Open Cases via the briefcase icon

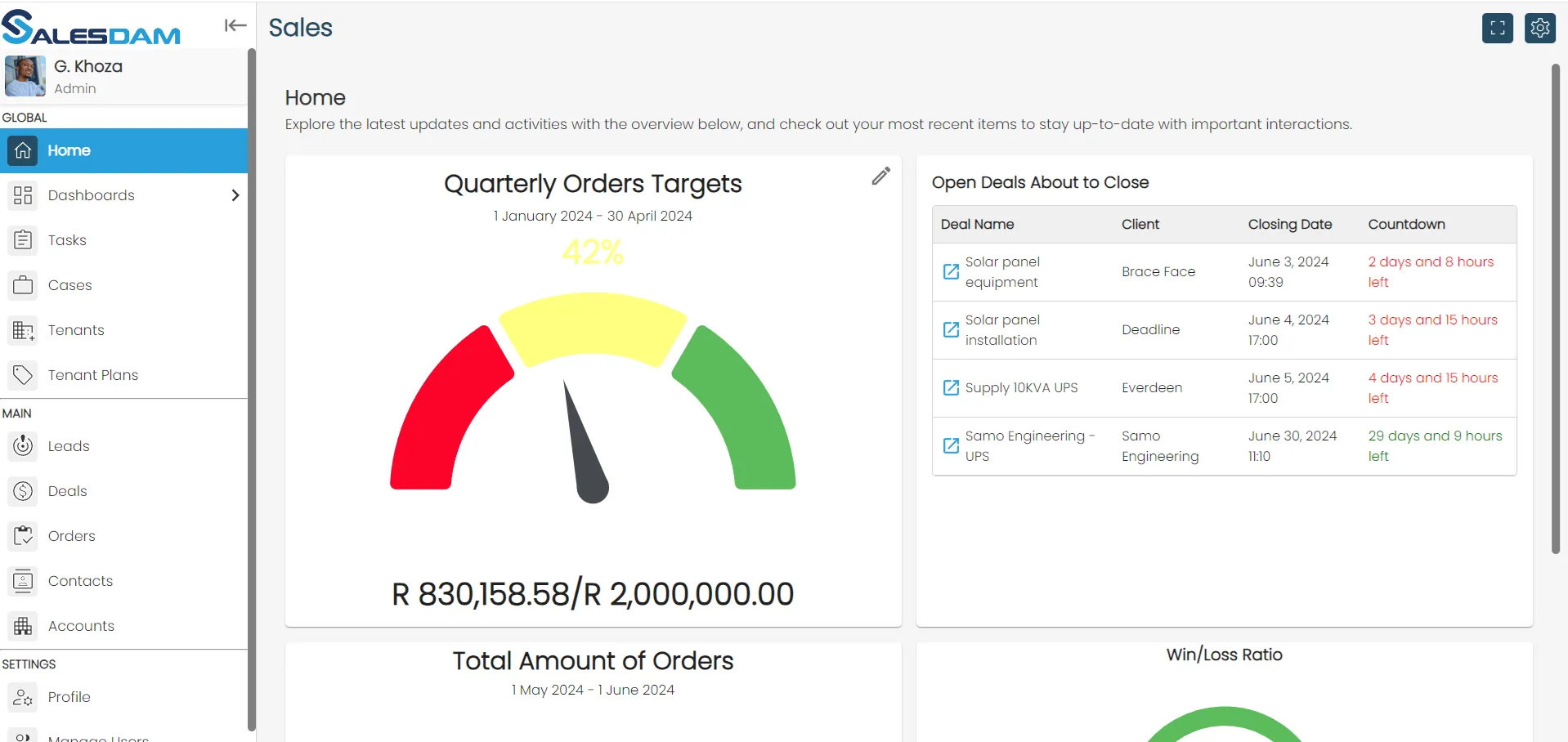point(22,284)
